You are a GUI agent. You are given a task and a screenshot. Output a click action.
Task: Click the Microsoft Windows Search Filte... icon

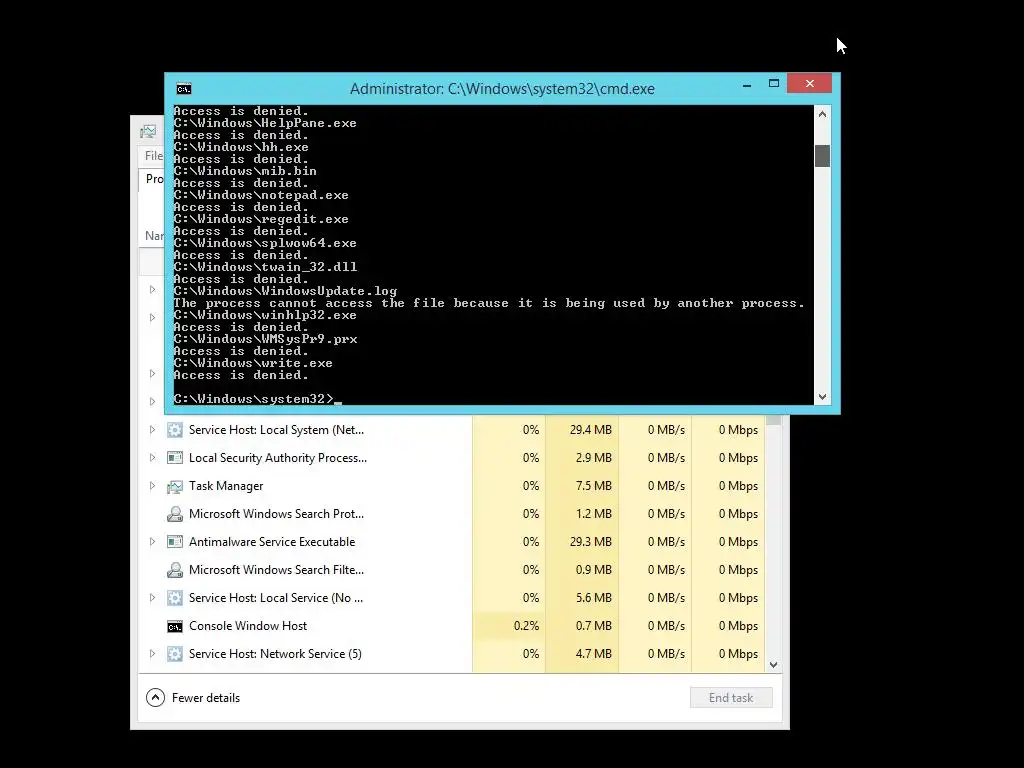click(174, 570)
